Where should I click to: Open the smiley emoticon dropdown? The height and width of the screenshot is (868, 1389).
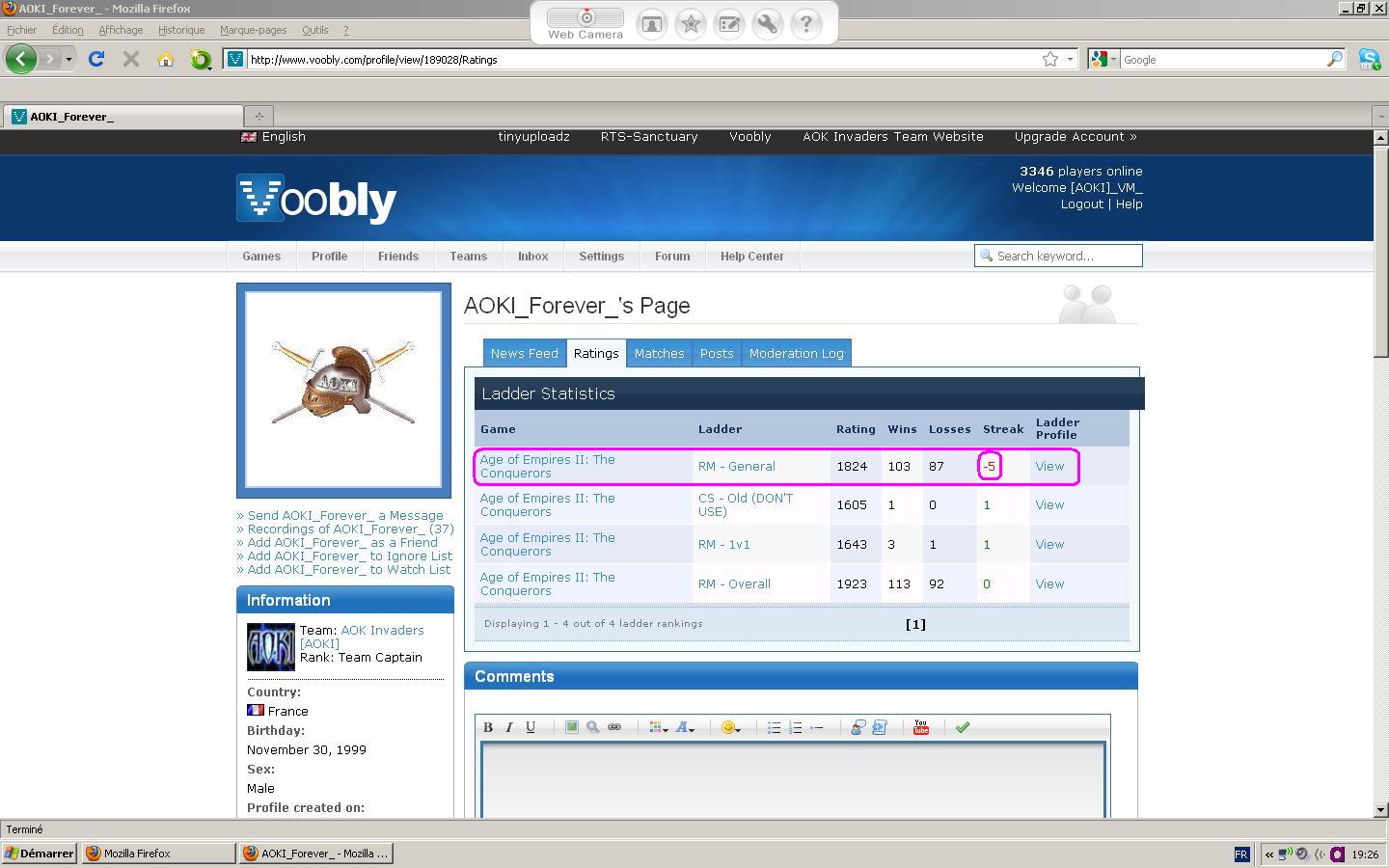(731, 727)
